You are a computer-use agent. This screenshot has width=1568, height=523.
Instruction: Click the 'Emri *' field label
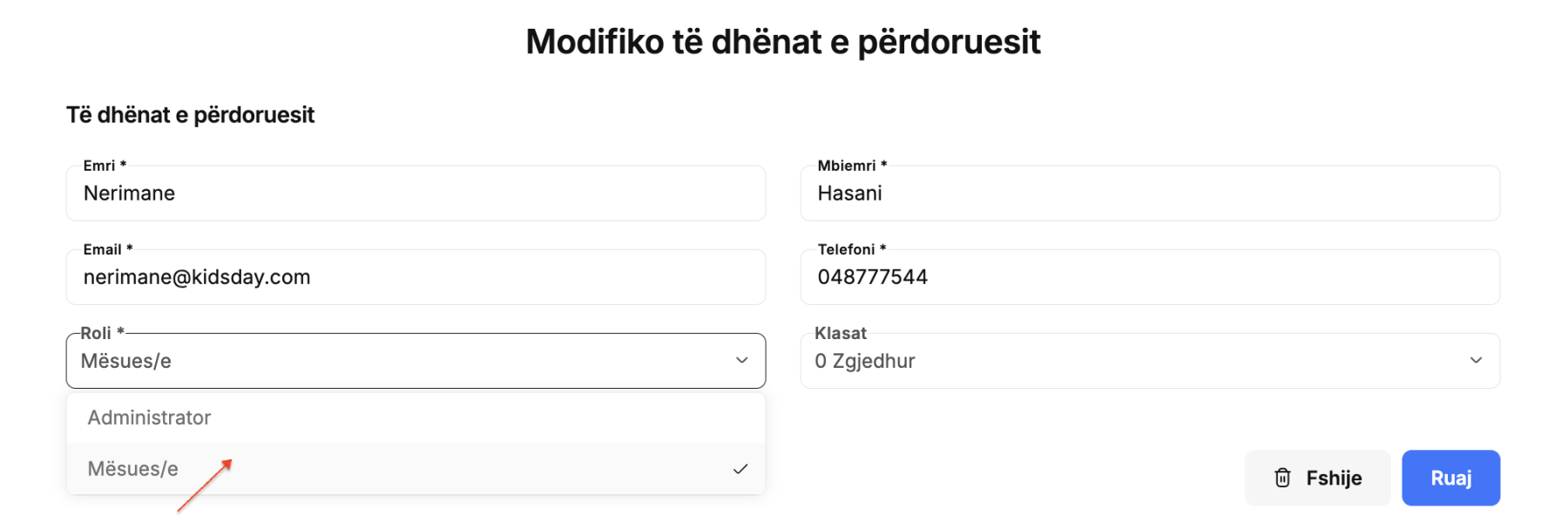click(105, 166)
